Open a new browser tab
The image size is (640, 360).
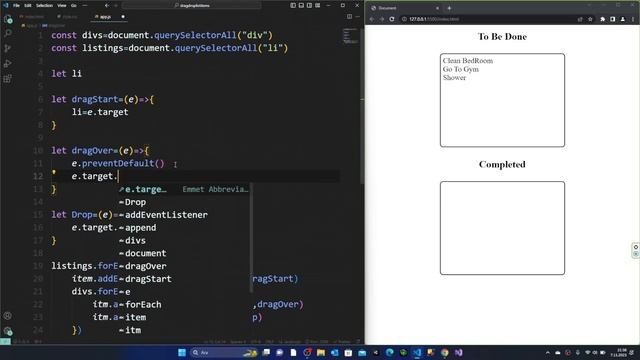point(449,8)
